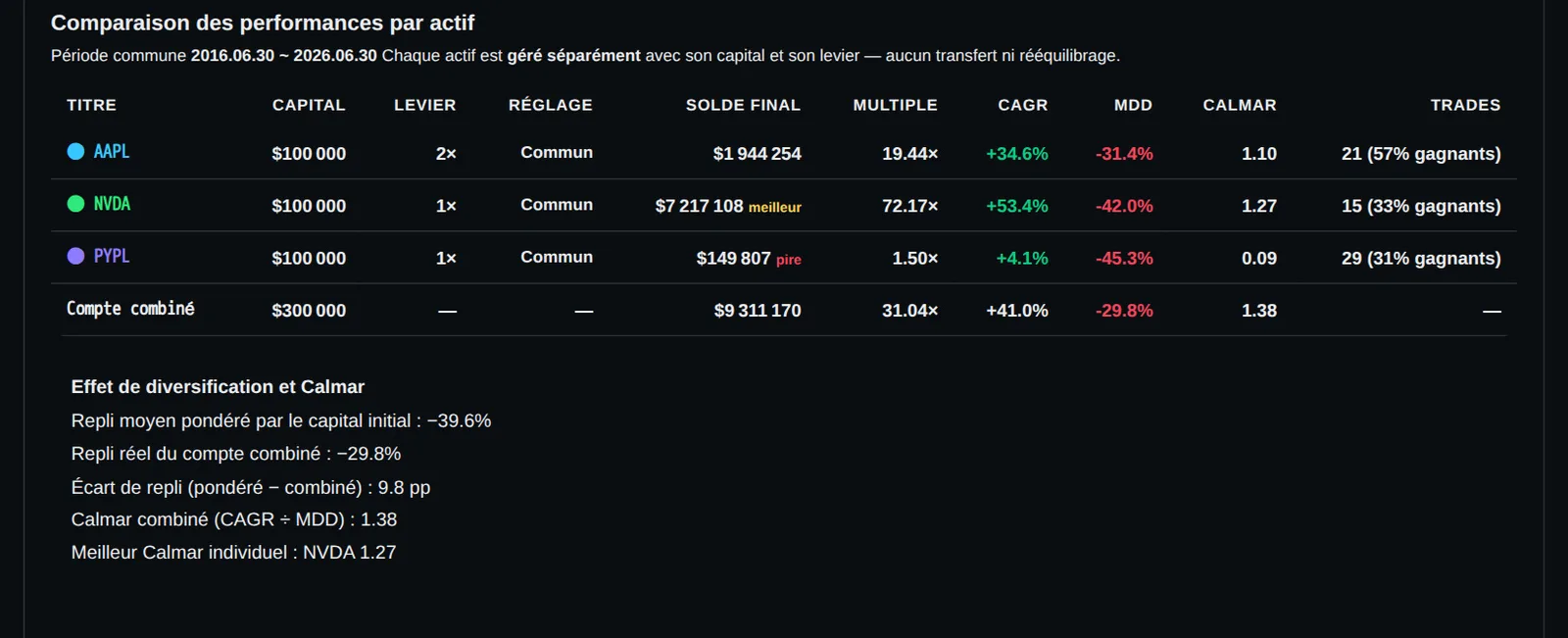1568x638 pixels.
Task: Click the MDD column header
Action: pyautogui.click(x=1133, y=105)
